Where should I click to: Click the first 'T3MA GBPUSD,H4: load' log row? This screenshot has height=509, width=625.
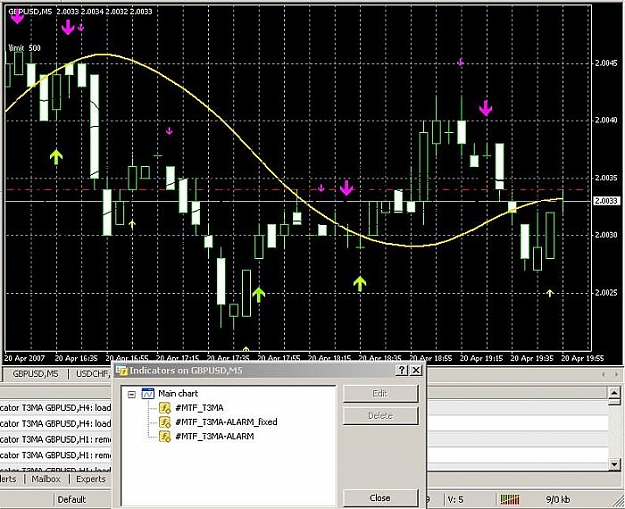pyautogui.click(x=56, y=408)
